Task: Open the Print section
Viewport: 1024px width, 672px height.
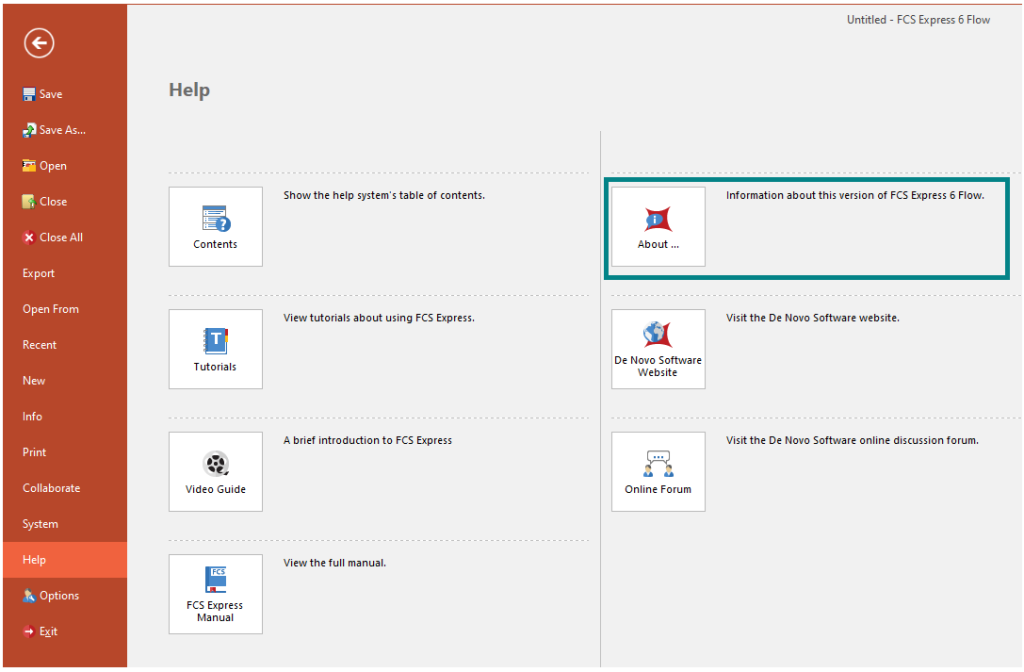Action: click(x=34, y=452)
